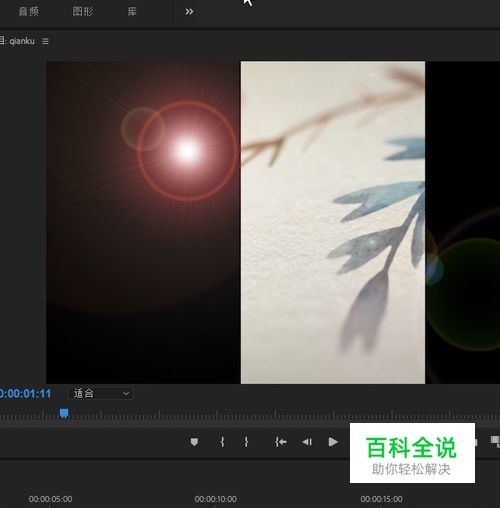Open the 适合 zoom level dropdown
500x508 pixels.
(100, 394)
